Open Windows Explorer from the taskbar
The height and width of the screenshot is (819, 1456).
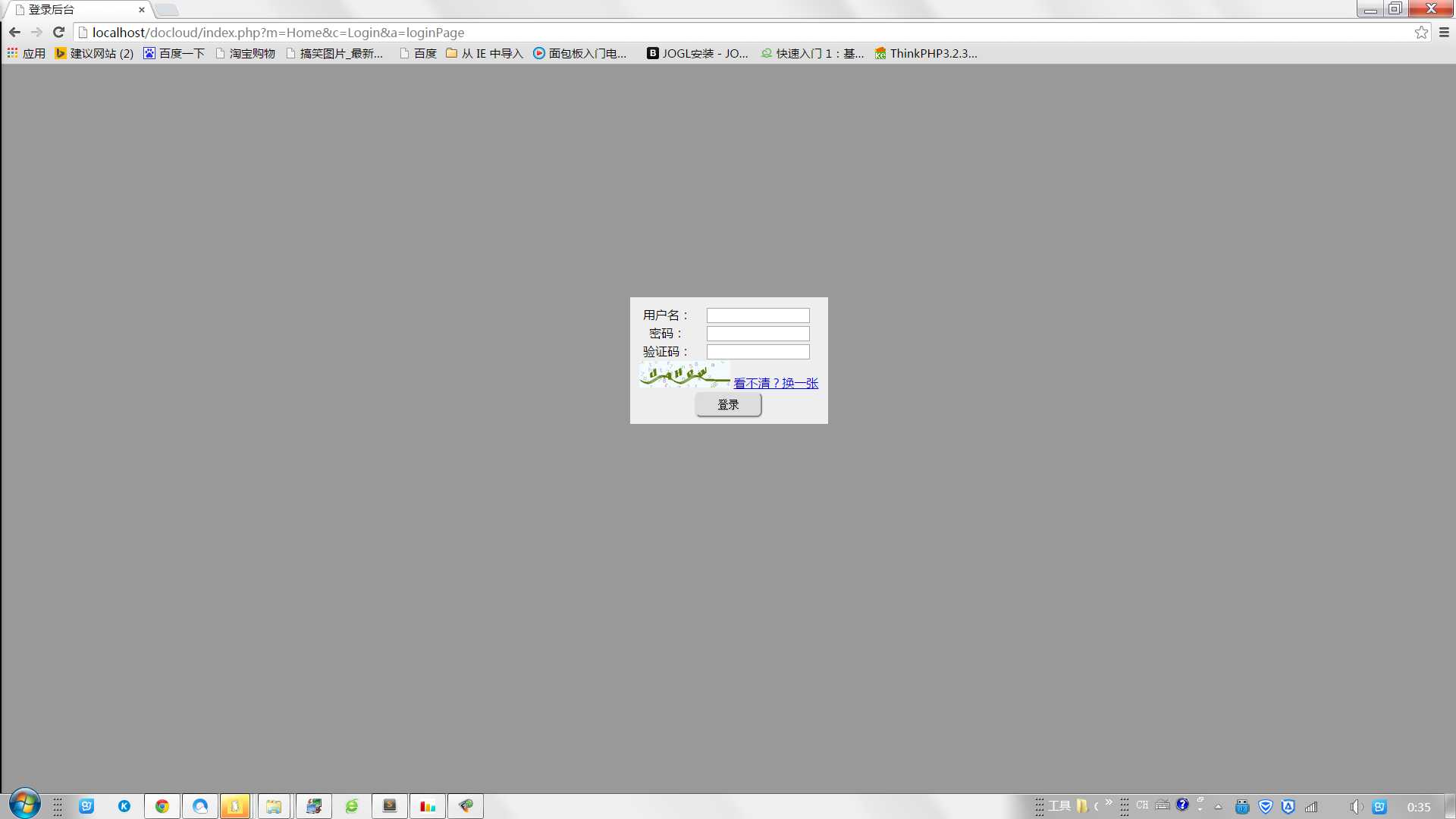(274, 806)
